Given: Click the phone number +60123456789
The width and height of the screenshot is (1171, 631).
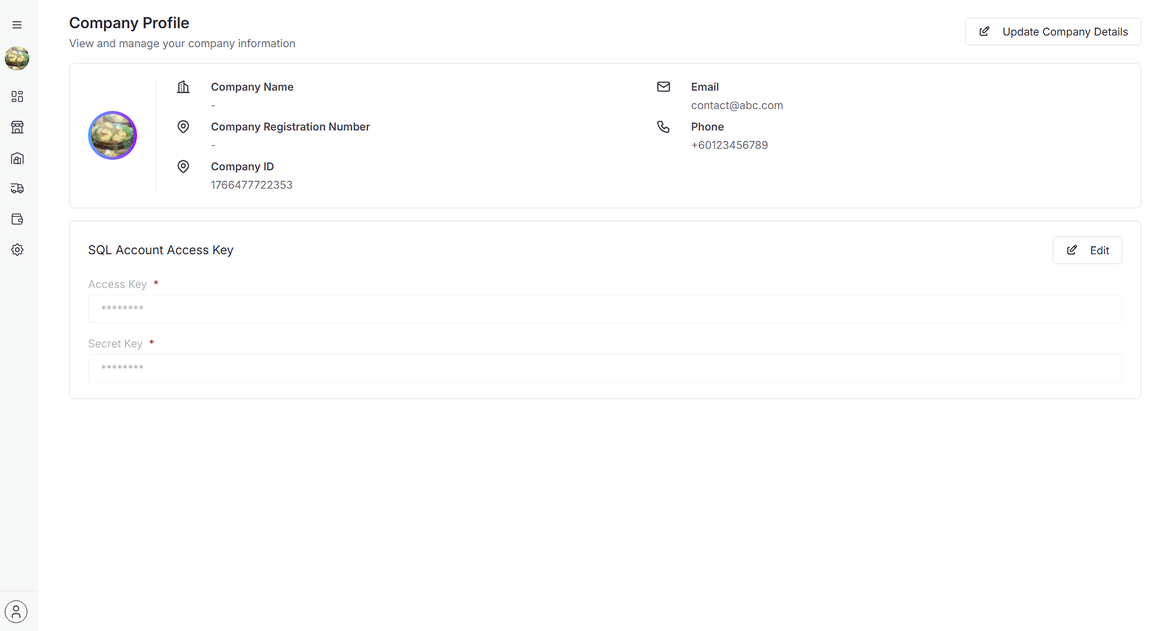Looking at the screenshot, I should tap(729, 145).
